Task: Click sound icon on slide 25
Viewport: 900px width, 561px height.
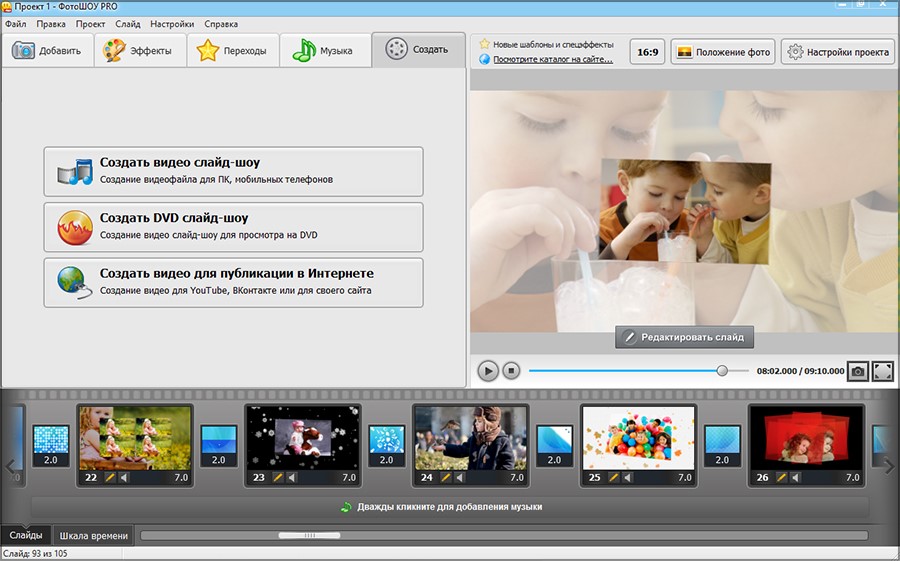Action: [x=627, y=477]
